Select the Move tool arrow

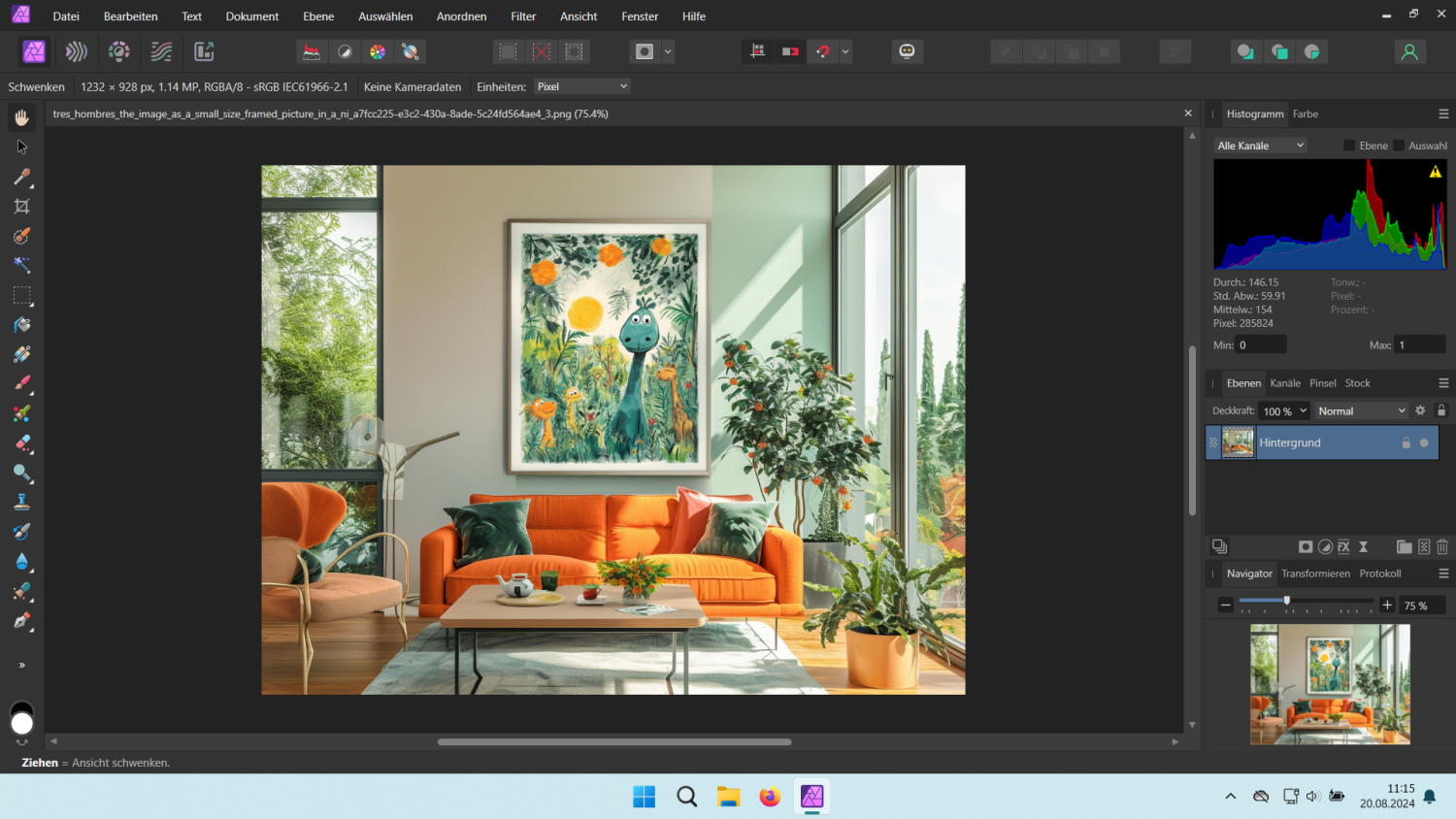tap(21, 147)
